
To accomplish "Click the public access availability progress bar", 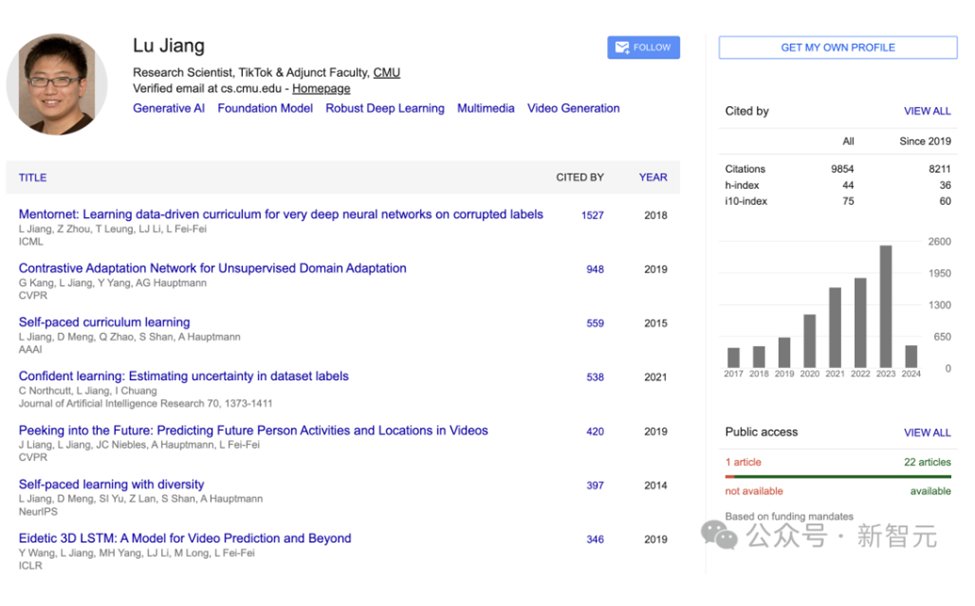I will click(x=838, y=477).
